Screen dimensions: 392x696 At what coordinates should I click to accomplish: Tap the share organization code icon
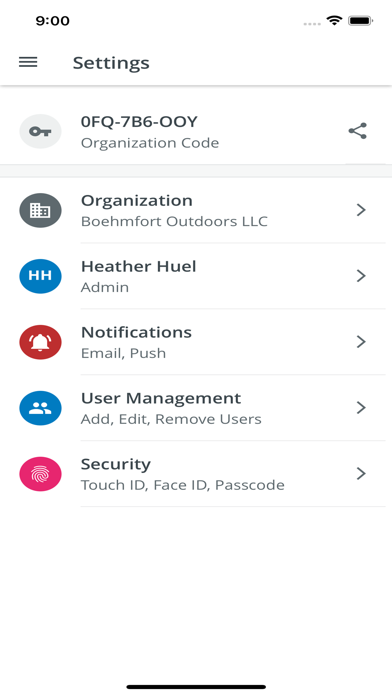357,131
